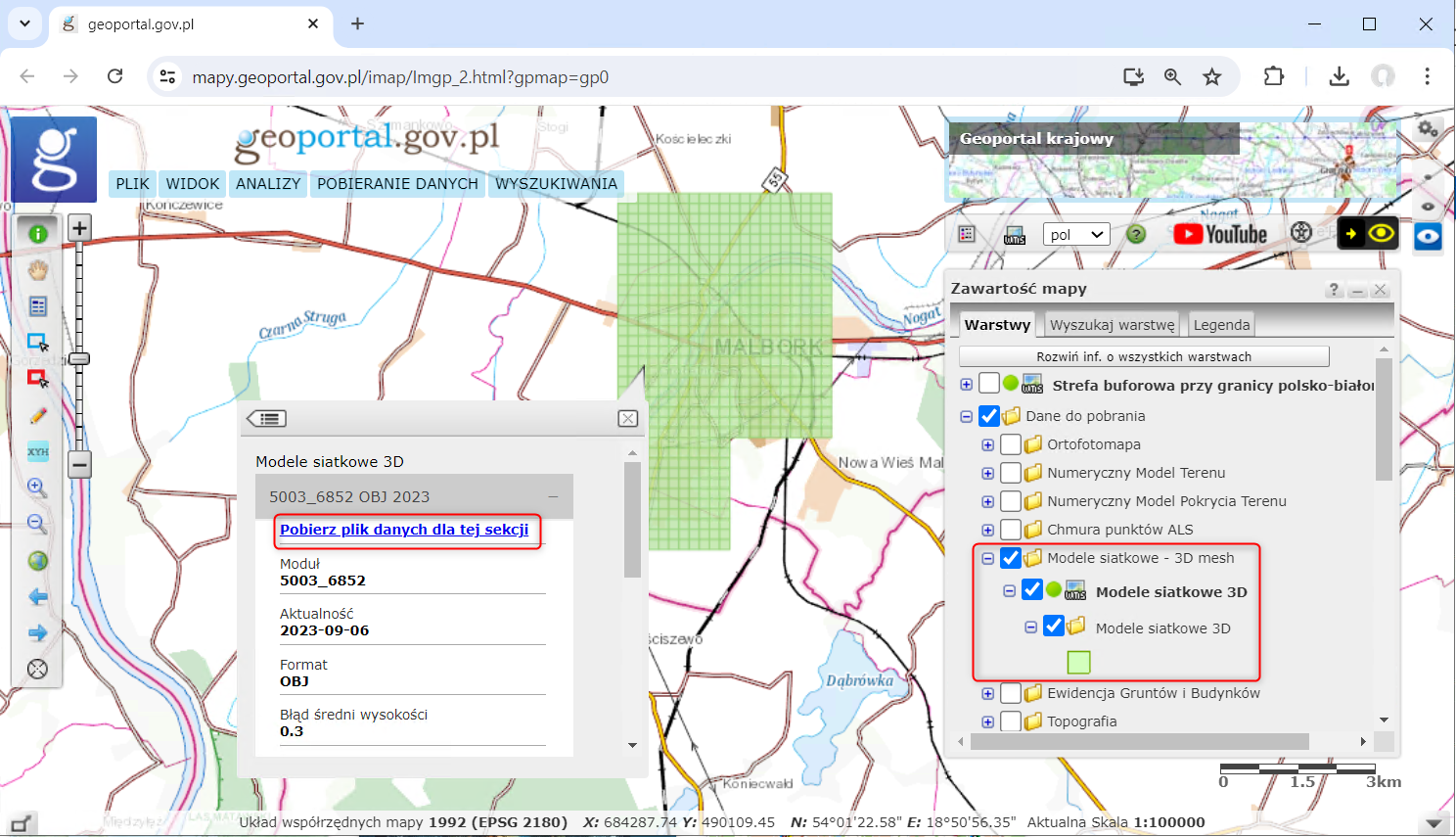The height and width of the screenshot is (837, 1456).
Task: Switch to Legenda tab
Action: (x=1221, y=325)
